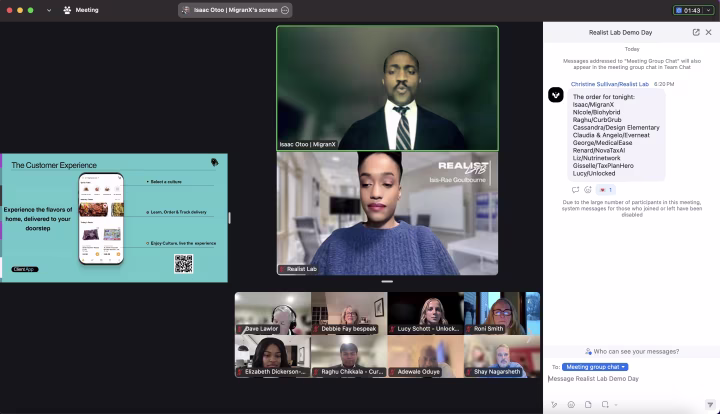Select Lucy Schott - Unlock... video tile
The width and height of the screenshot is (720, 414).
coord(425,313)
